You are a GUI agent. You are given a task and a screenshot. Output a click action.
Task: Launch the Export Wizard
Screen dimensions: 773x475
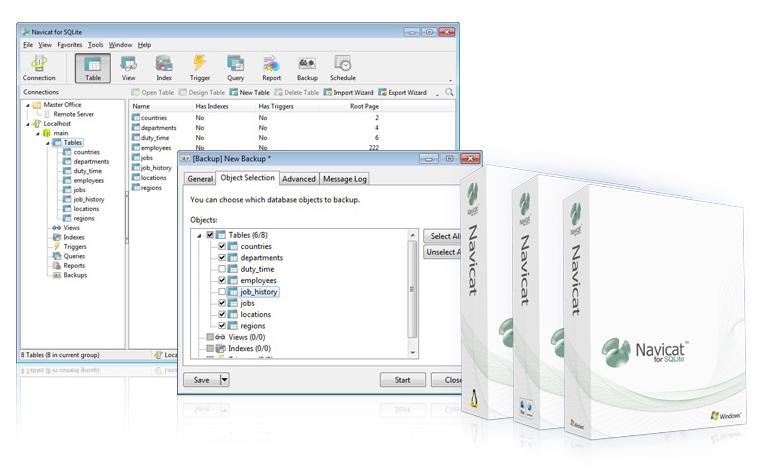[402, 92]
